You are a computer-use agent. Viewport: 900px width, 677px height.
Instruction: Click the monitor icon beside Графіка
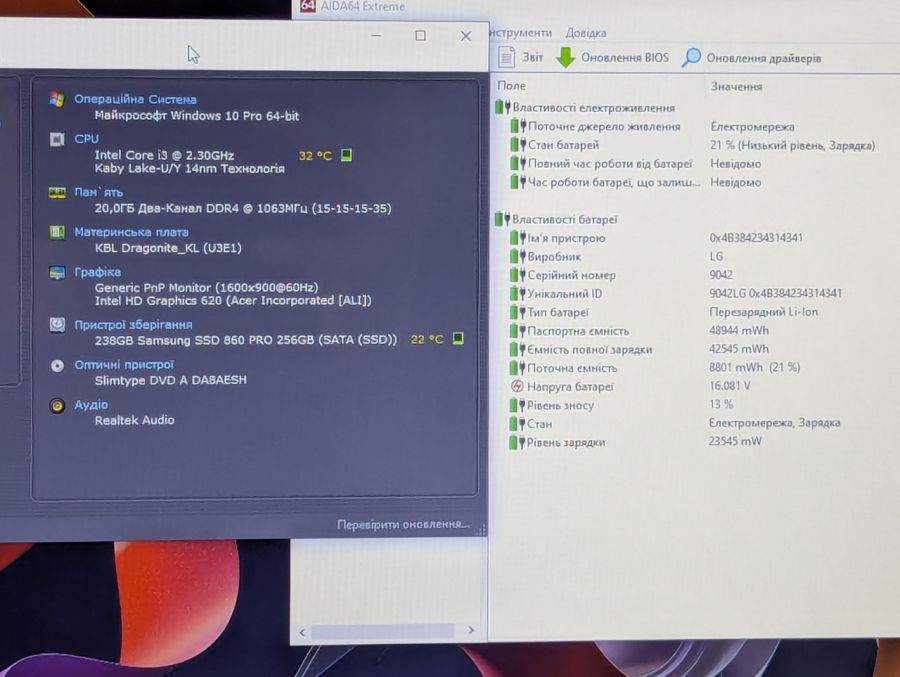click(57, 272)
